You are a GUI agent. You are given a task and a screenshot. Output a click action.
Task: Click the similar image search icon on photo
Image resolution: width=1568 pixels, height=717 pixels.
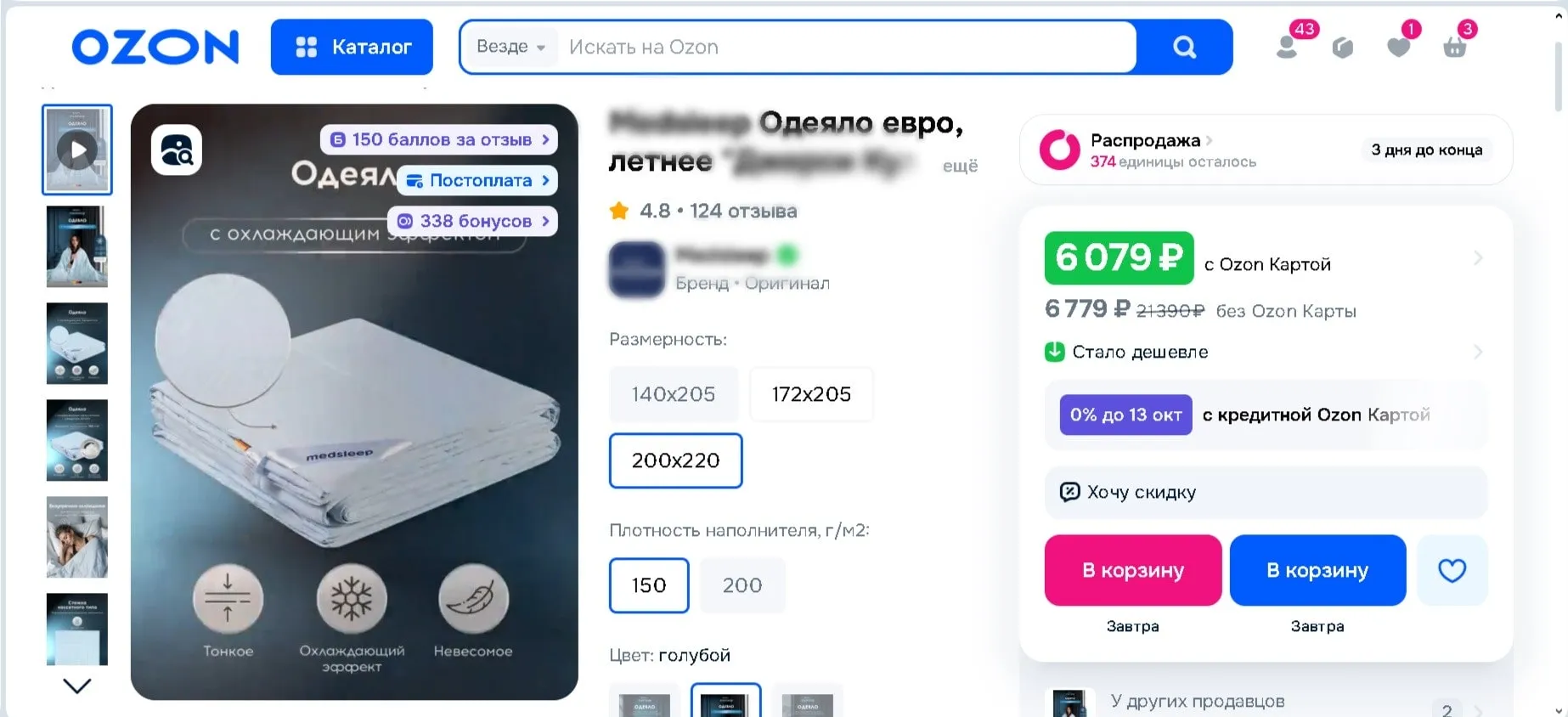point(177,150)
